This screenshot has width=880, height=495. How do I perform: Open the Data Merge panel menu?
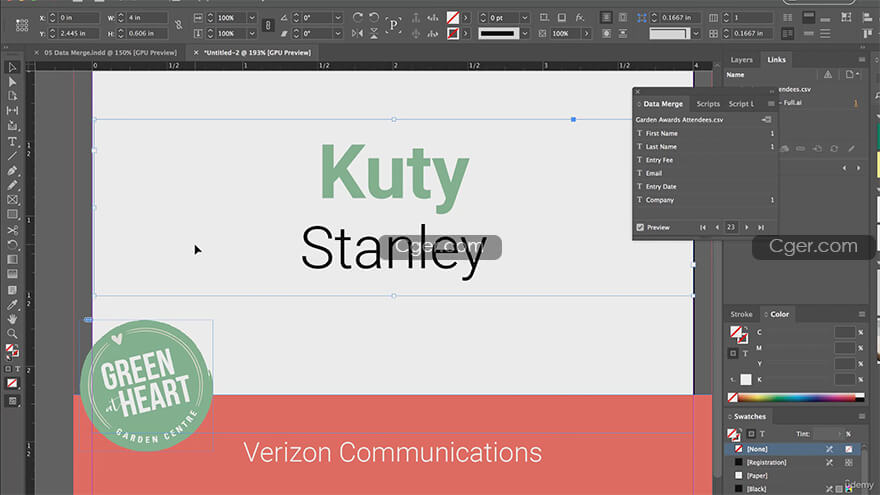click(771, 104)
